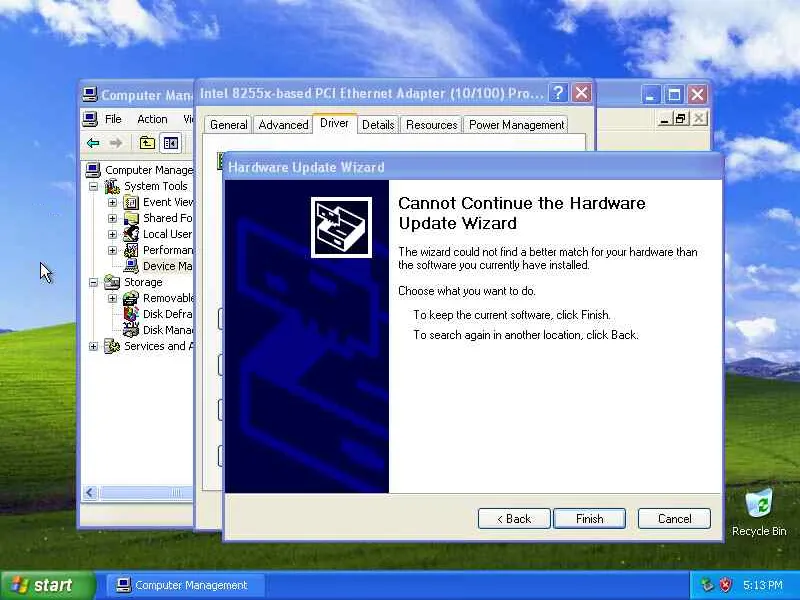Click the Storage icon

click(x=112, y=282)
